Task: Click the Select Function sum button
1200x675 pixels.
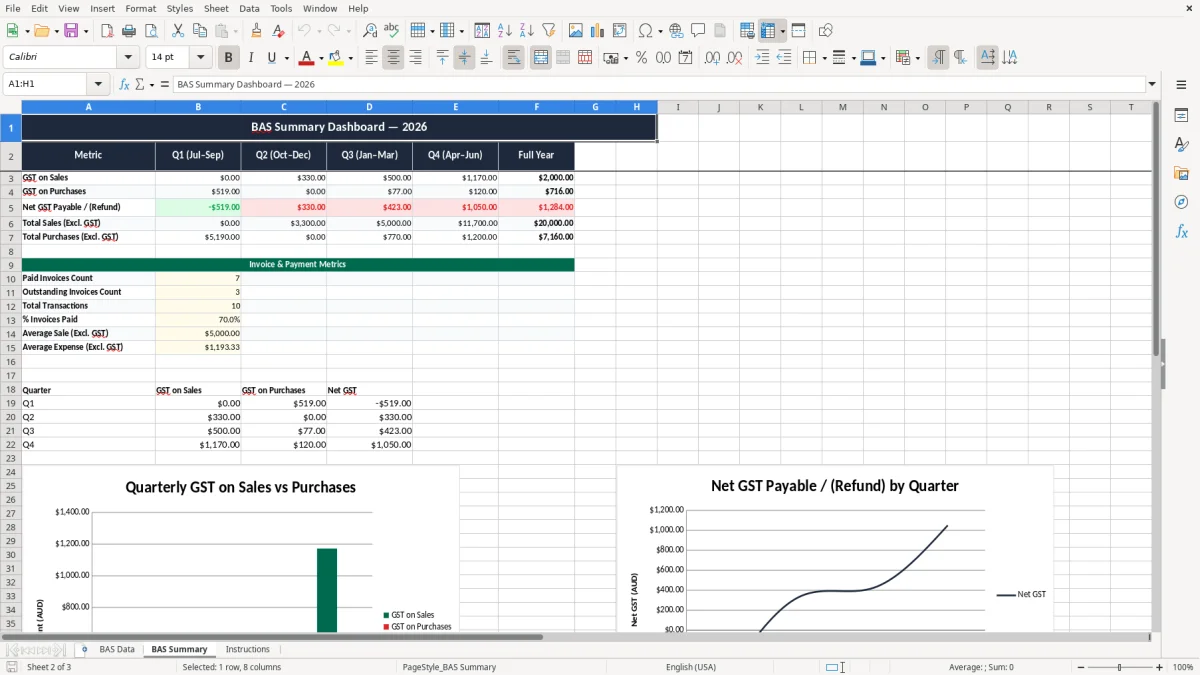Action: [140, 84]
